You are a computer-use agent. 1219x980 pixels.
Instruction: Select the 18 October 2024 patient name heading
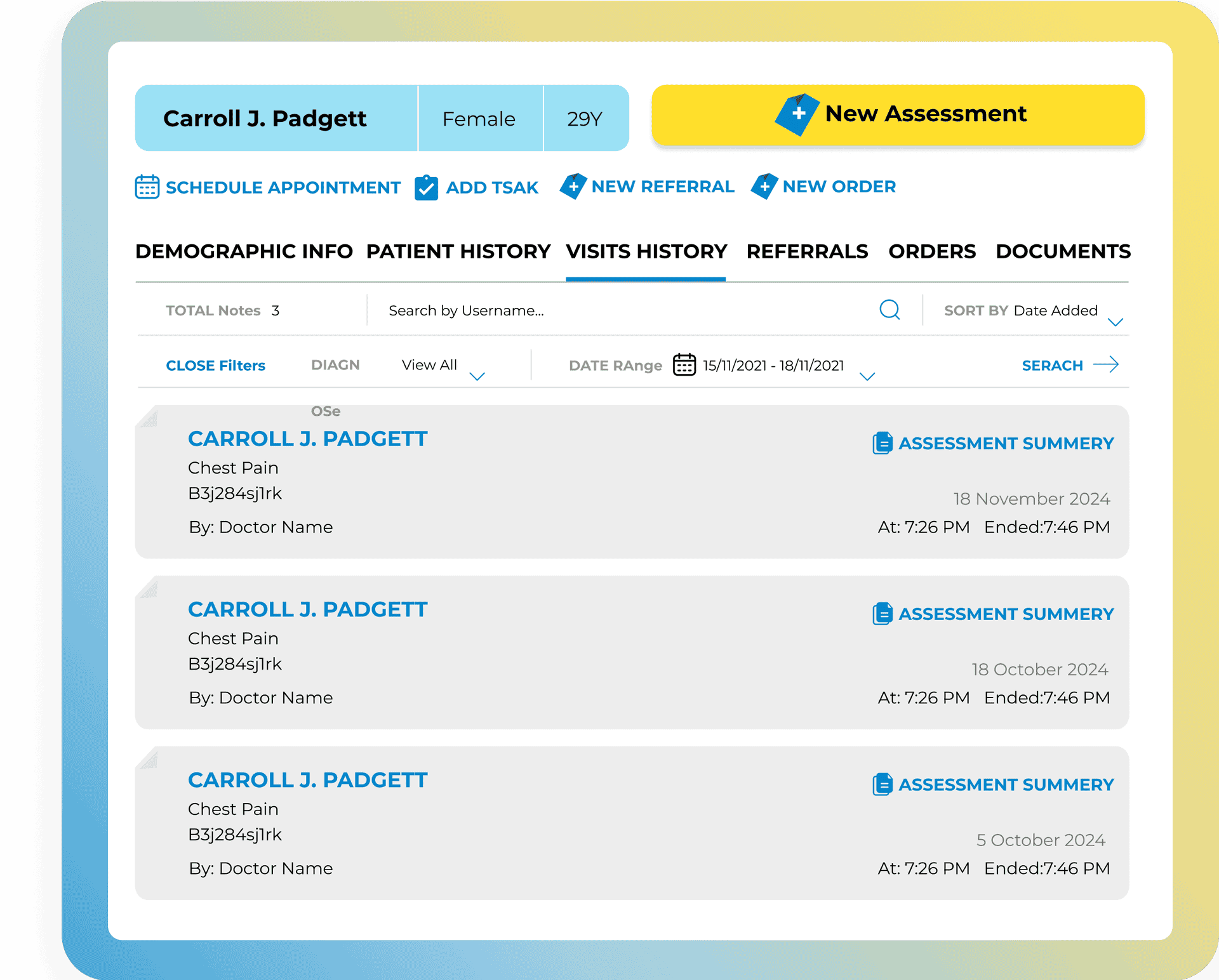tap(308, 609)
